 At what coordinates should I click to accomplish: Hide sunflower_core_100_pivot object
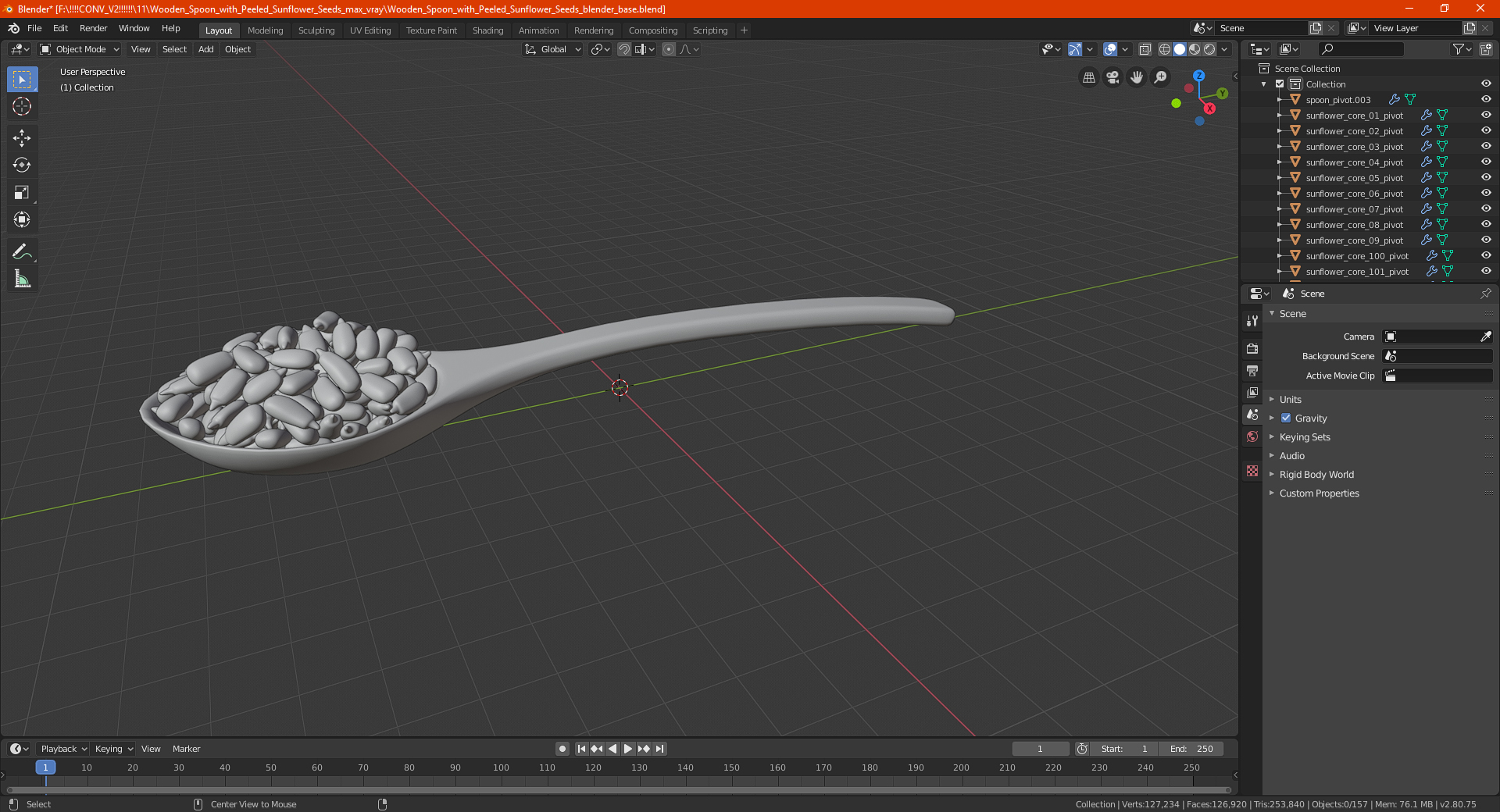click(x=1486, y=256)
